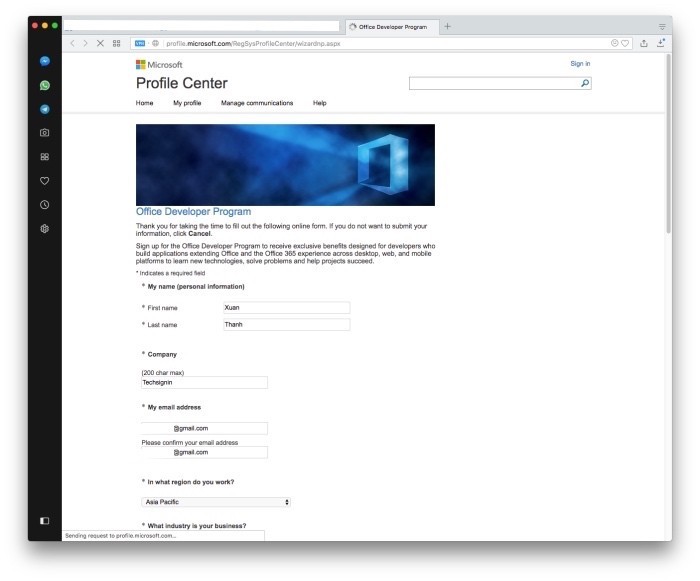This screenshot has height=581, width=700.
Task: Click the share page icon
Action: 644,43
